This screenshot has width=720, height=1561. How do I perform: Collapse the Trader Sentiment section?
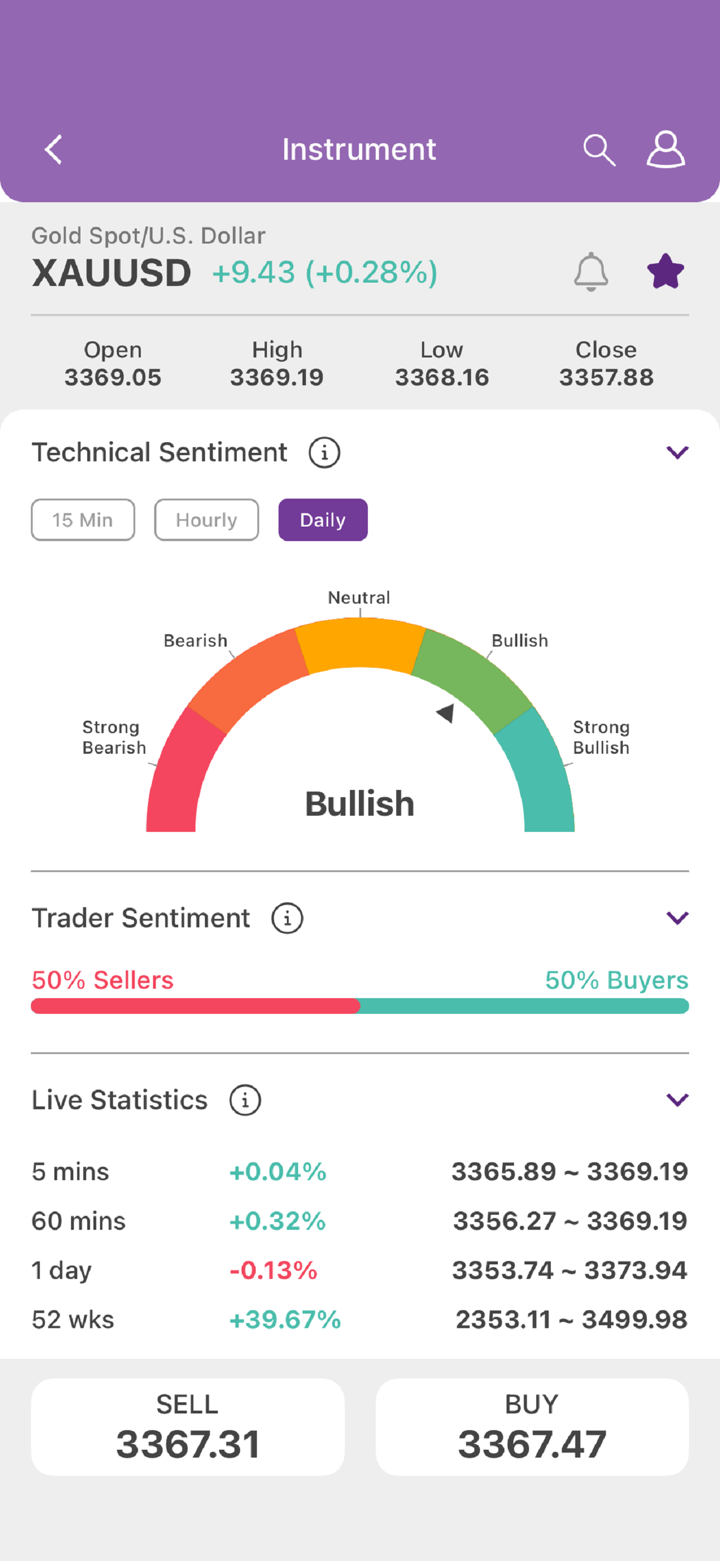677,918
